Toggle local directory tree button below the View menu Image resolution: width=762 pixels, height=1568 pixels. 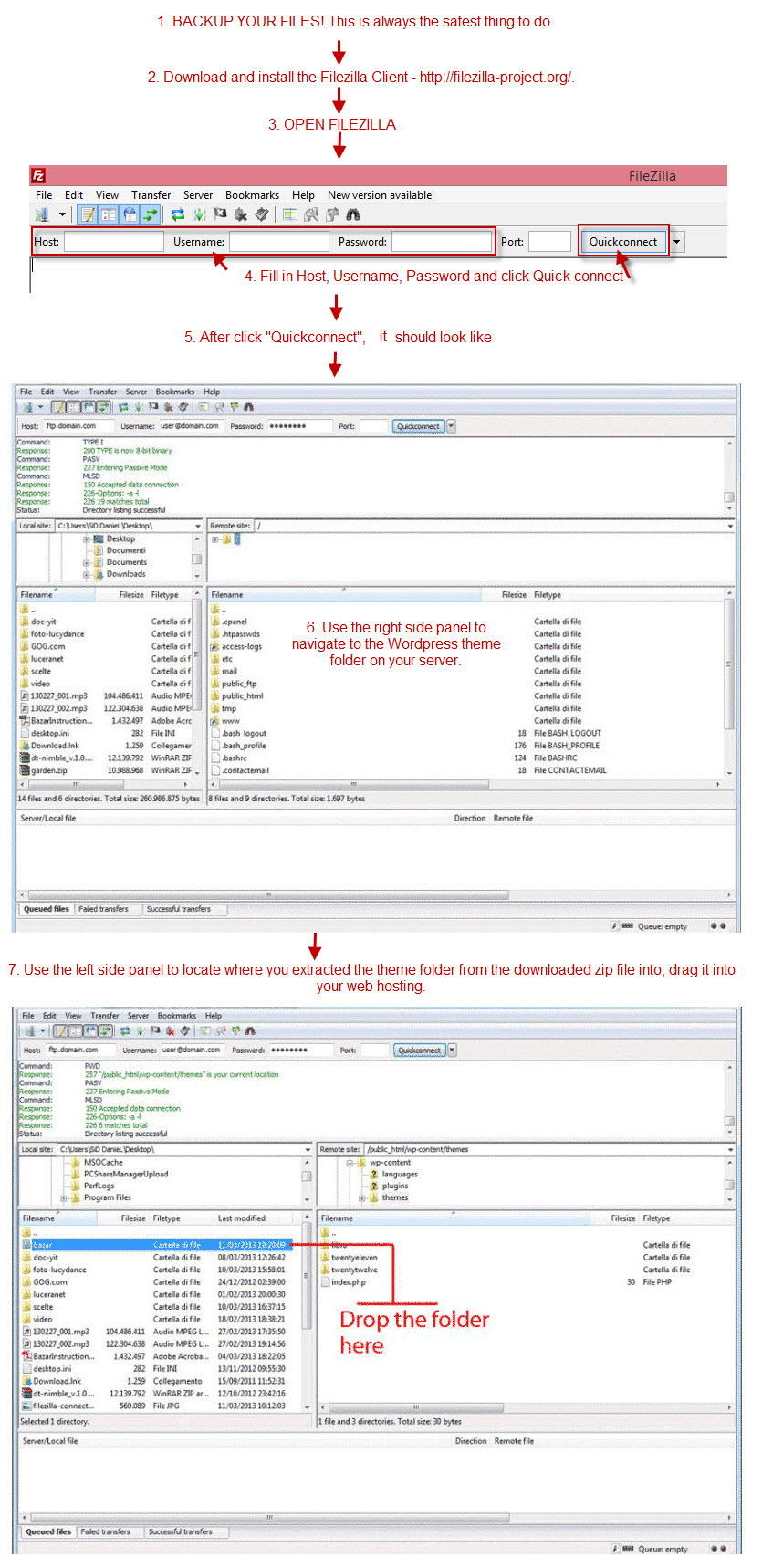[109, 214]
